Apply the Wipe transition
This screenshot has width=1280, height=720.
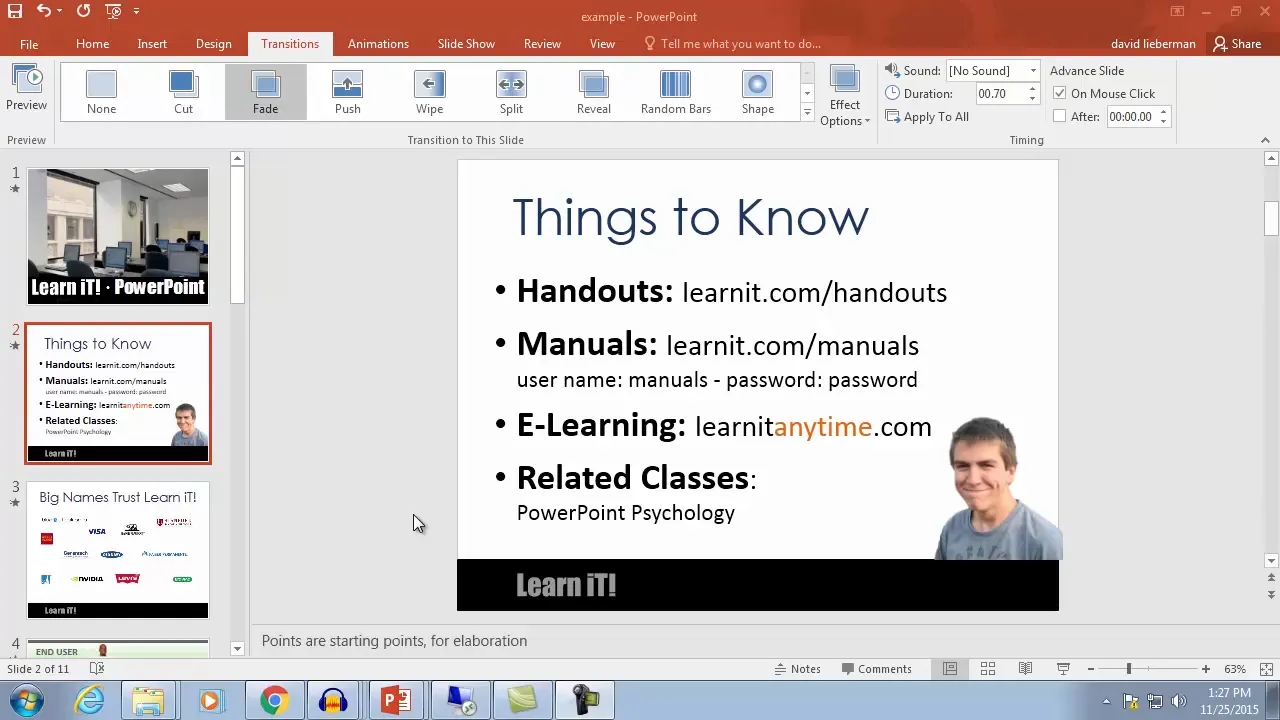click(x=429, y=93)
